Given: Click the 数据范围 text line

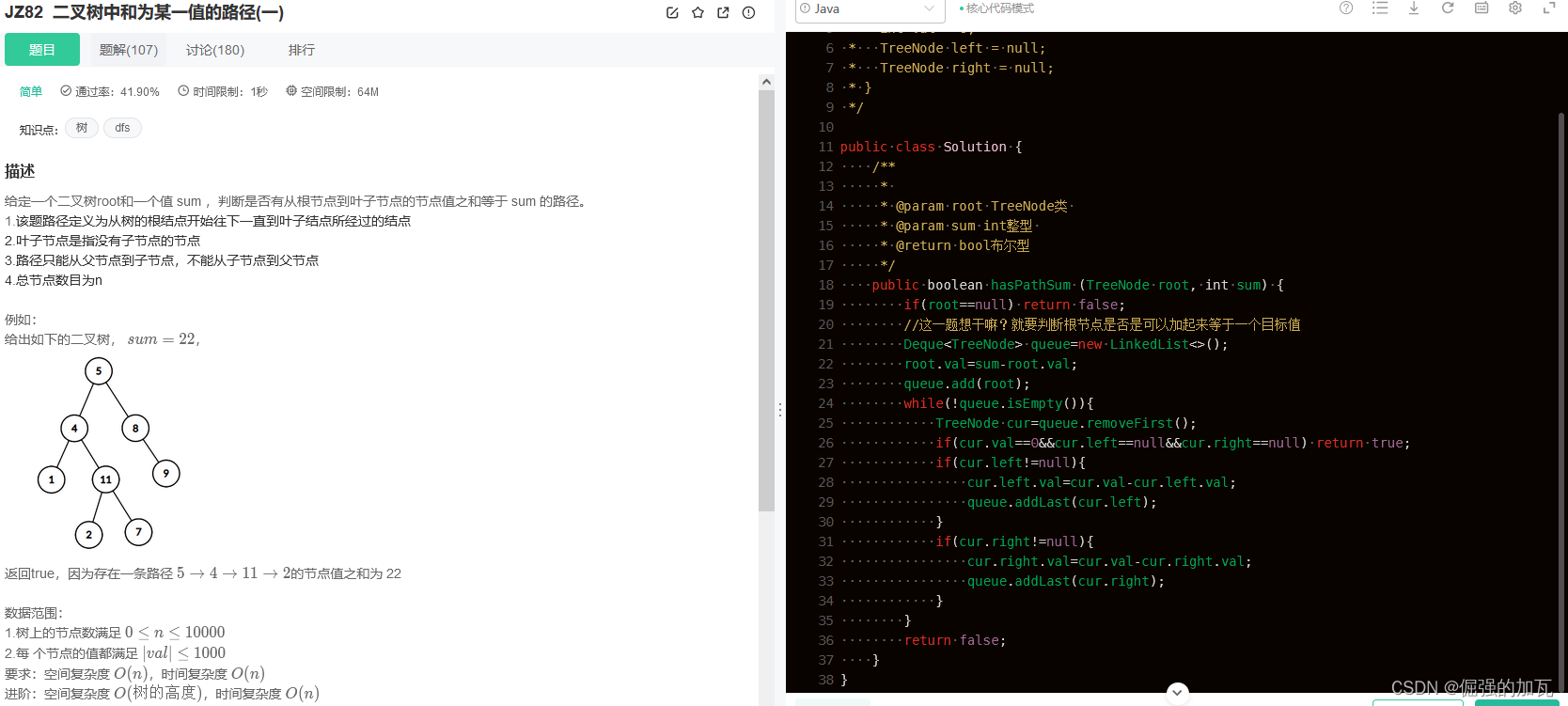Looking at the screenshot, I should (x=34, y=613).
